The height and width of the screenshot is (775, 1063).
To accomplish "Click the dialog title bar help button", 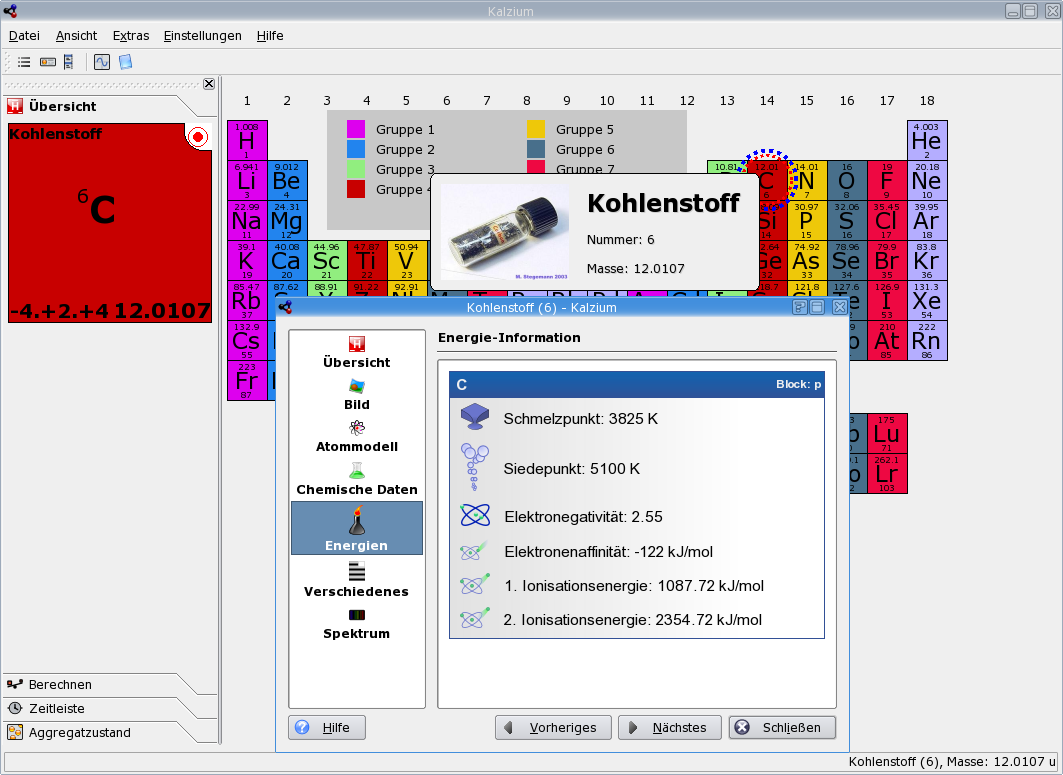I will click(800, 307).
